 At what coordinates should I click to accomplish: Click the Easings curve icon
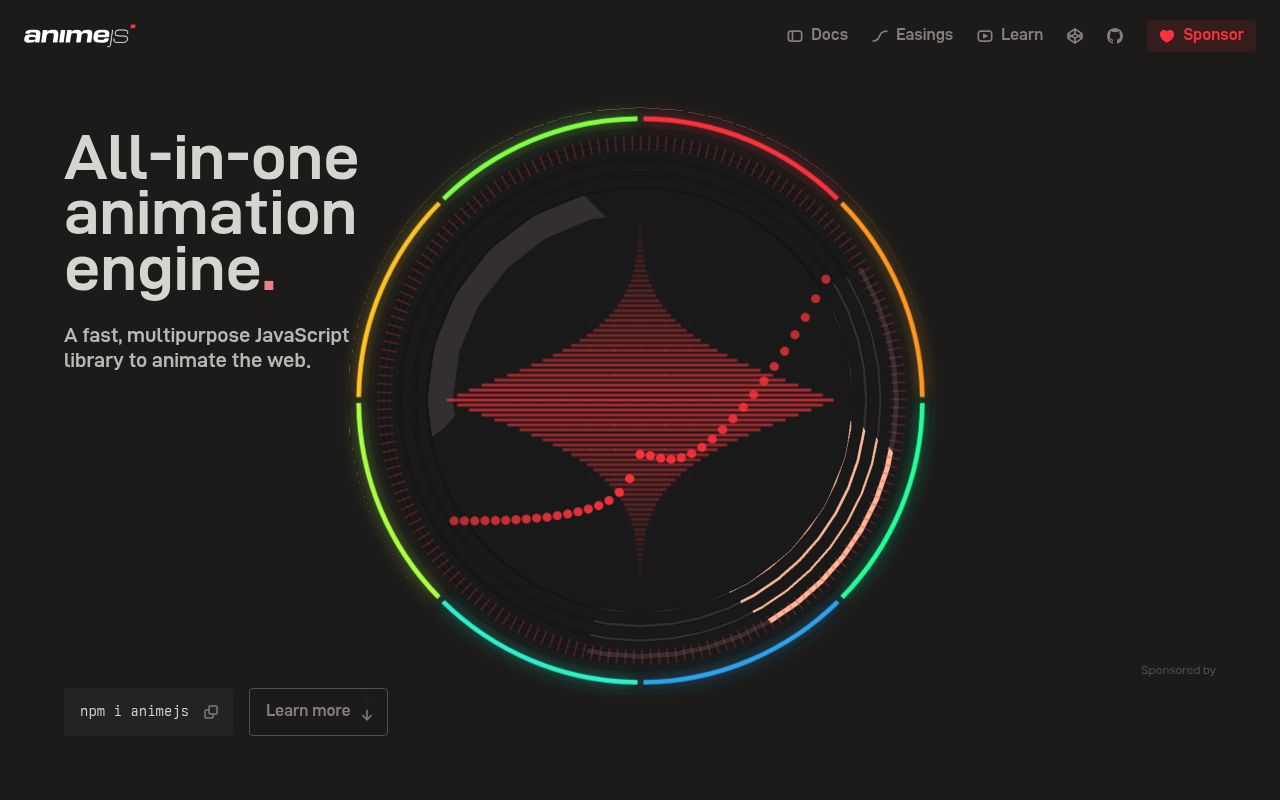coord(880,36)
